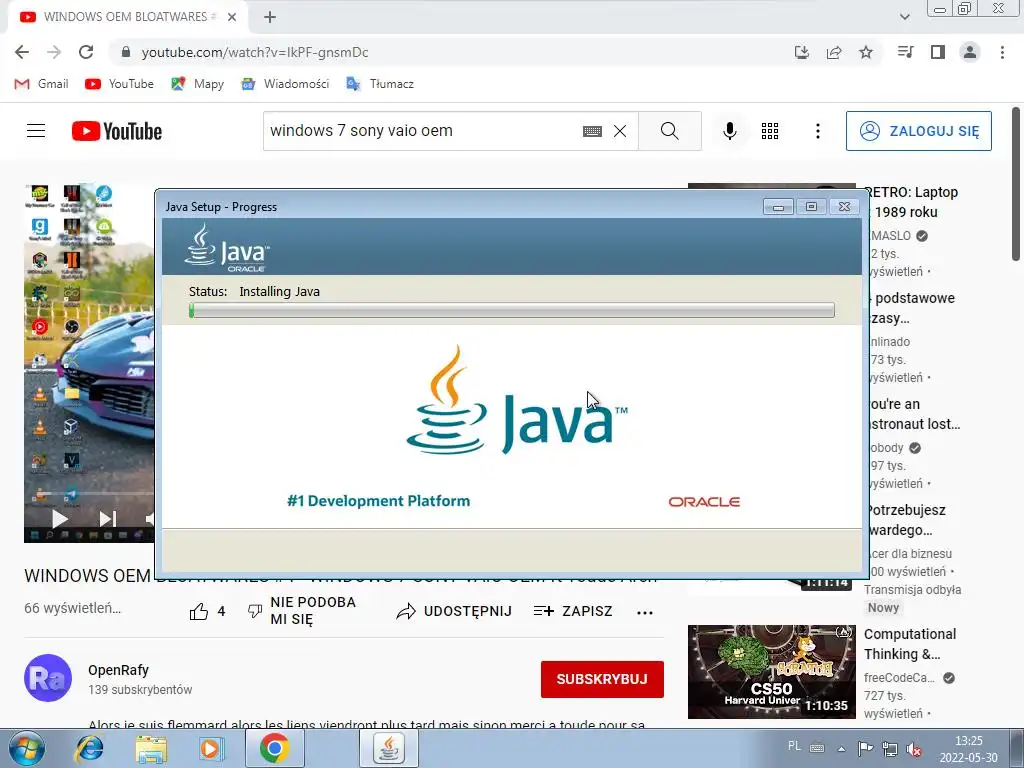Play the video

[59, 519]
